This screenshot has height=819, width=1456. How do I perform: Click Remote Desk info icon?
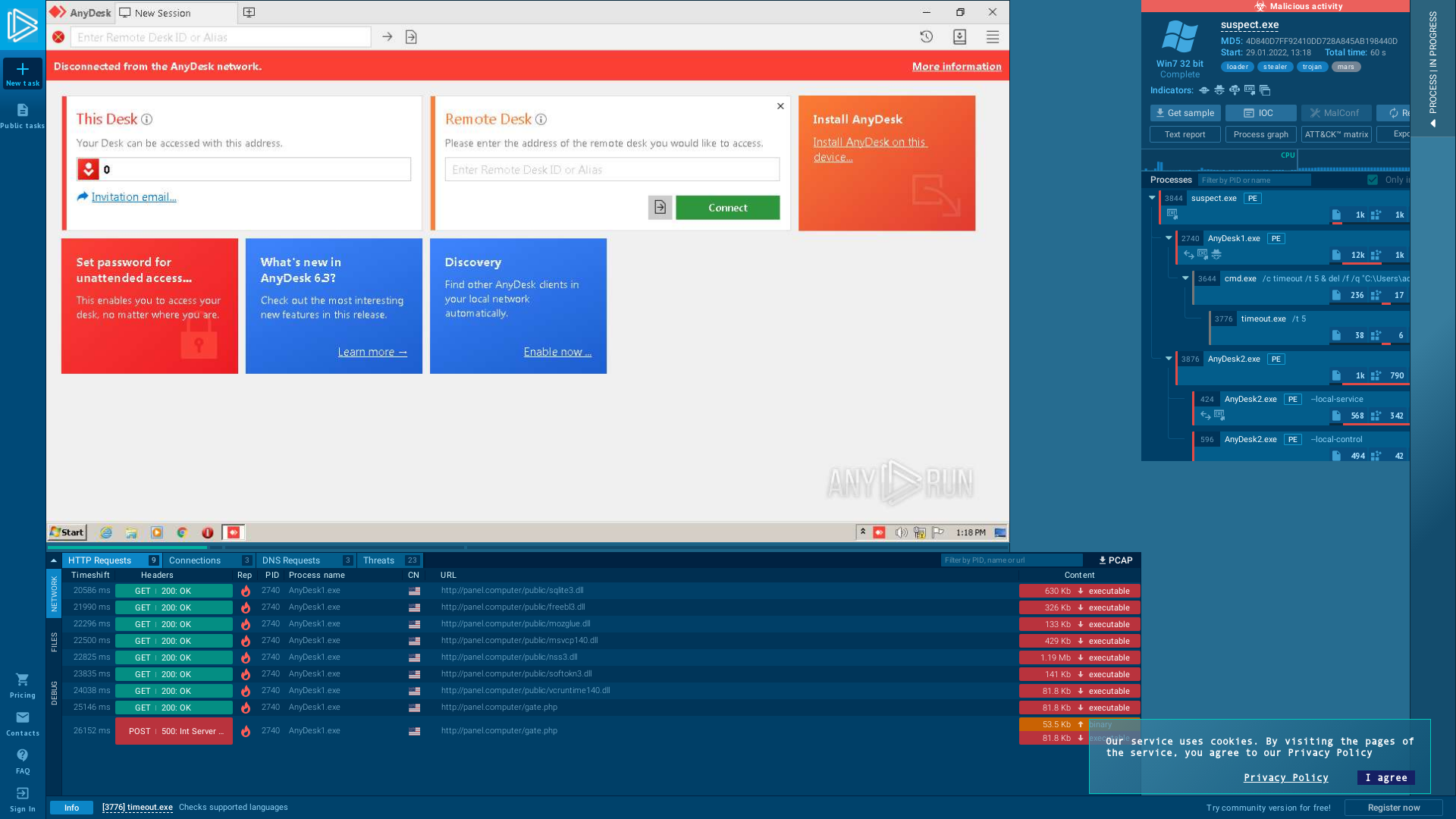[541, 119]
